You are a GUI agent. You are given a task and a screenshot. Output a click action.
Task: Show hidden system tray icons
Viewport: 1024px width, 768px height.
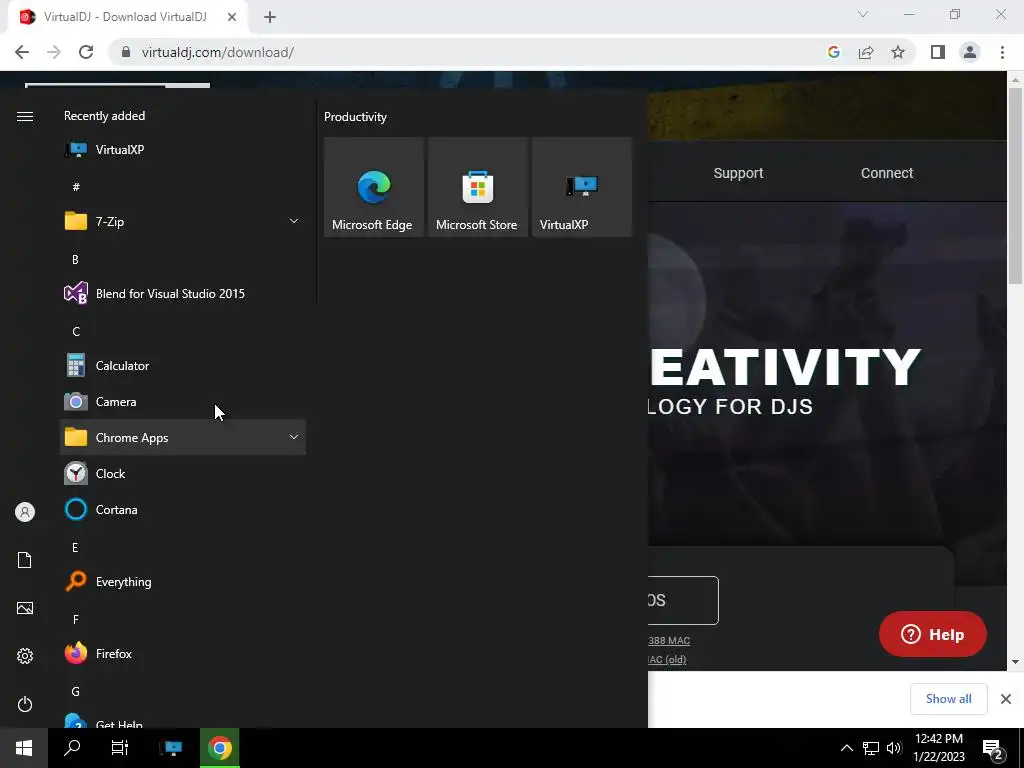tap(846, 748)
